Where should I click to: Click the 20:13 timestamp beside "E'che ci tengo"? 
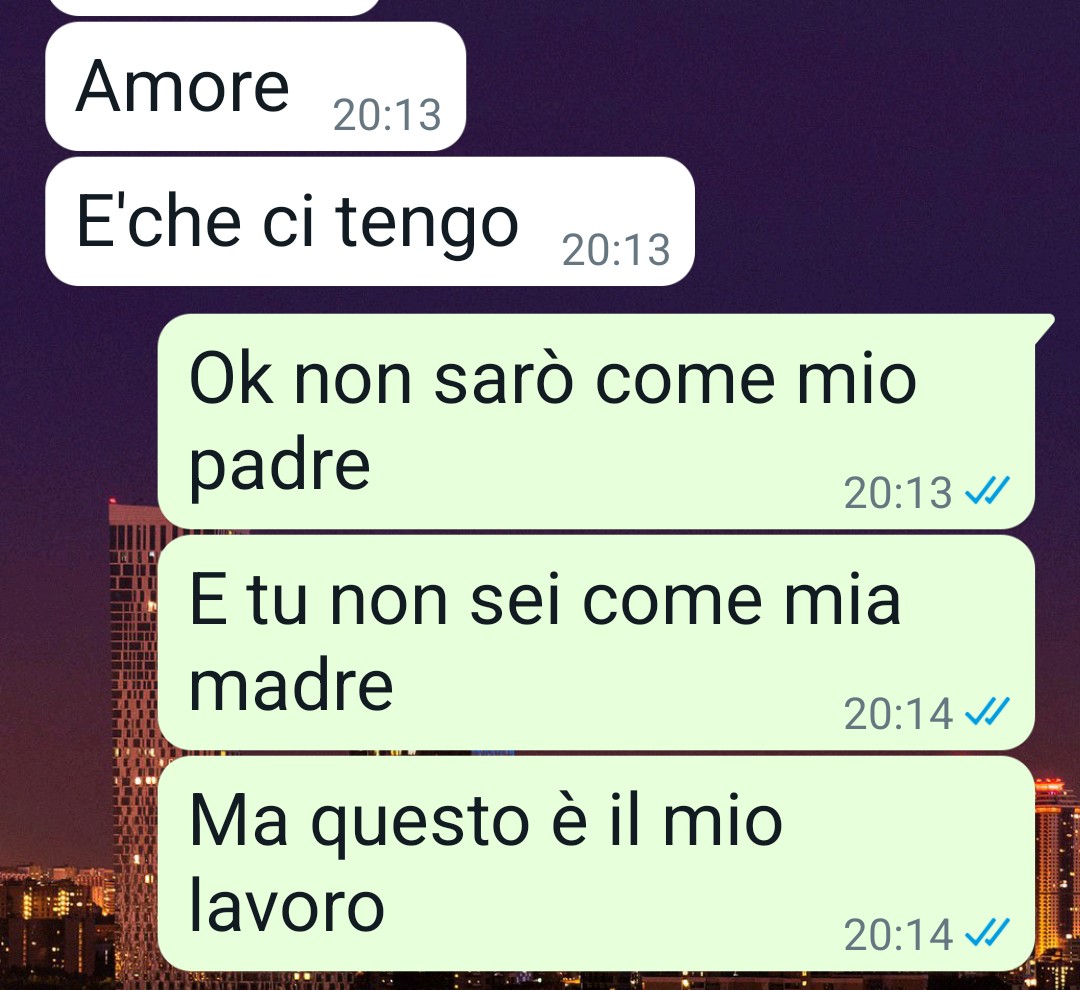(x=616, y=249)
